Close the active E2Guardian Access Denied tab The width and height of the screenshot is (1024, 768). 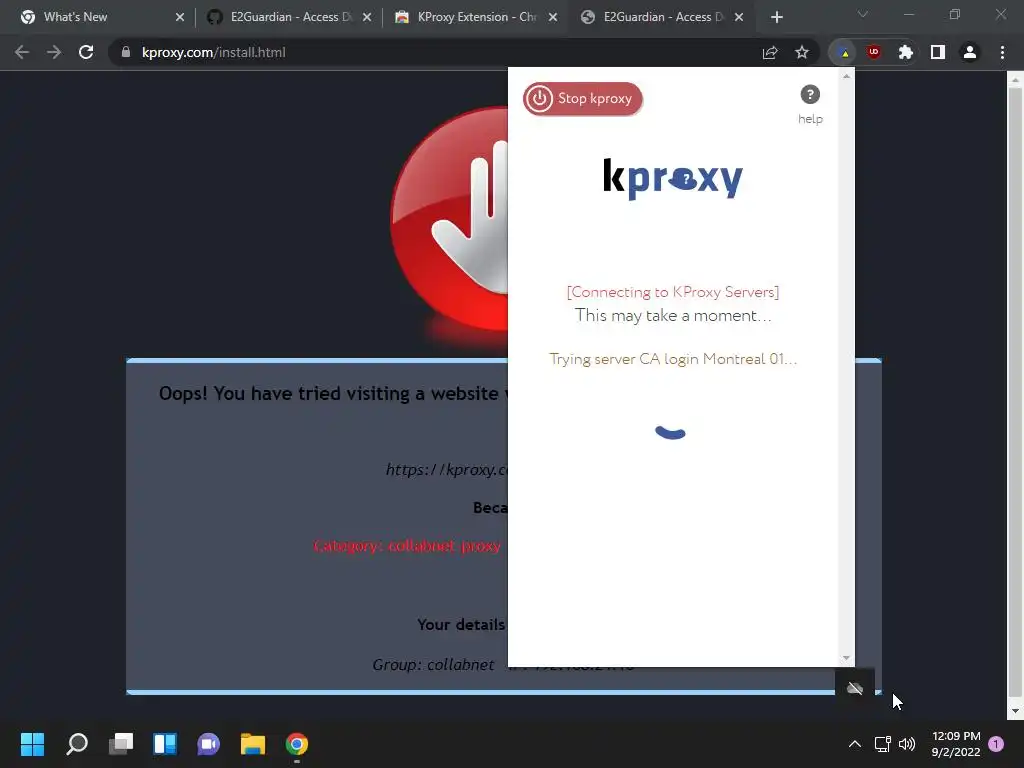pos(739,17)
